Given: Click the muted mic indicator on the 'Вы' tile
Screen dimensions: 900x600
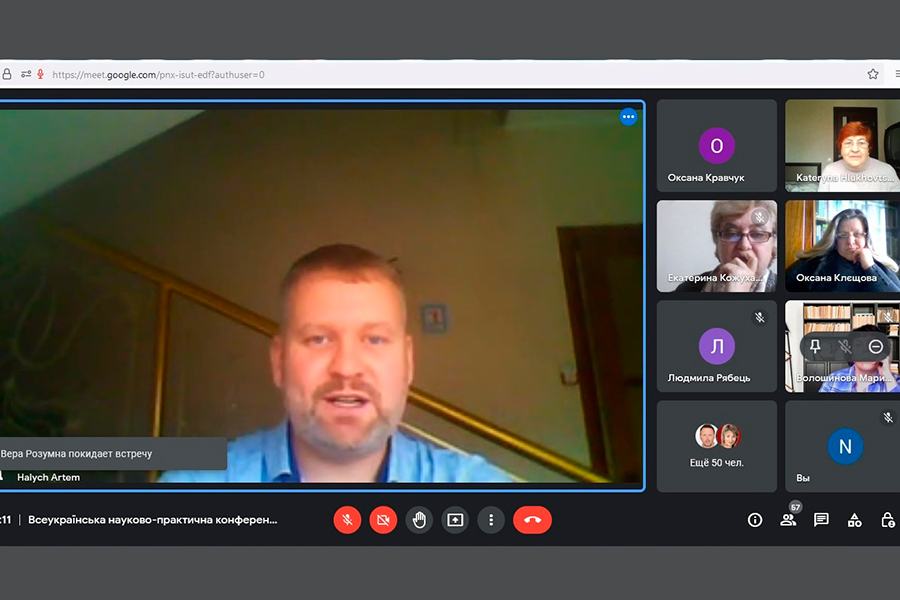Looking at the screenshot, I should coord(888,417).
